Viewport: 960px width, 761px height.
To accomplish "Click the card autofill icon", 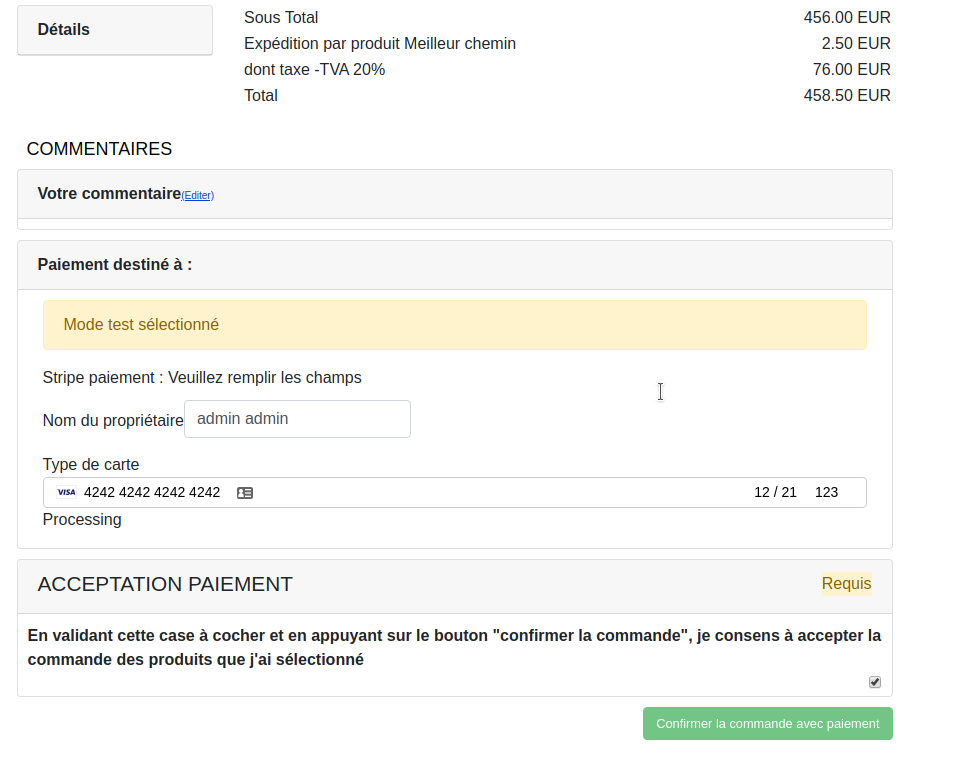I will tap(245, 493).
